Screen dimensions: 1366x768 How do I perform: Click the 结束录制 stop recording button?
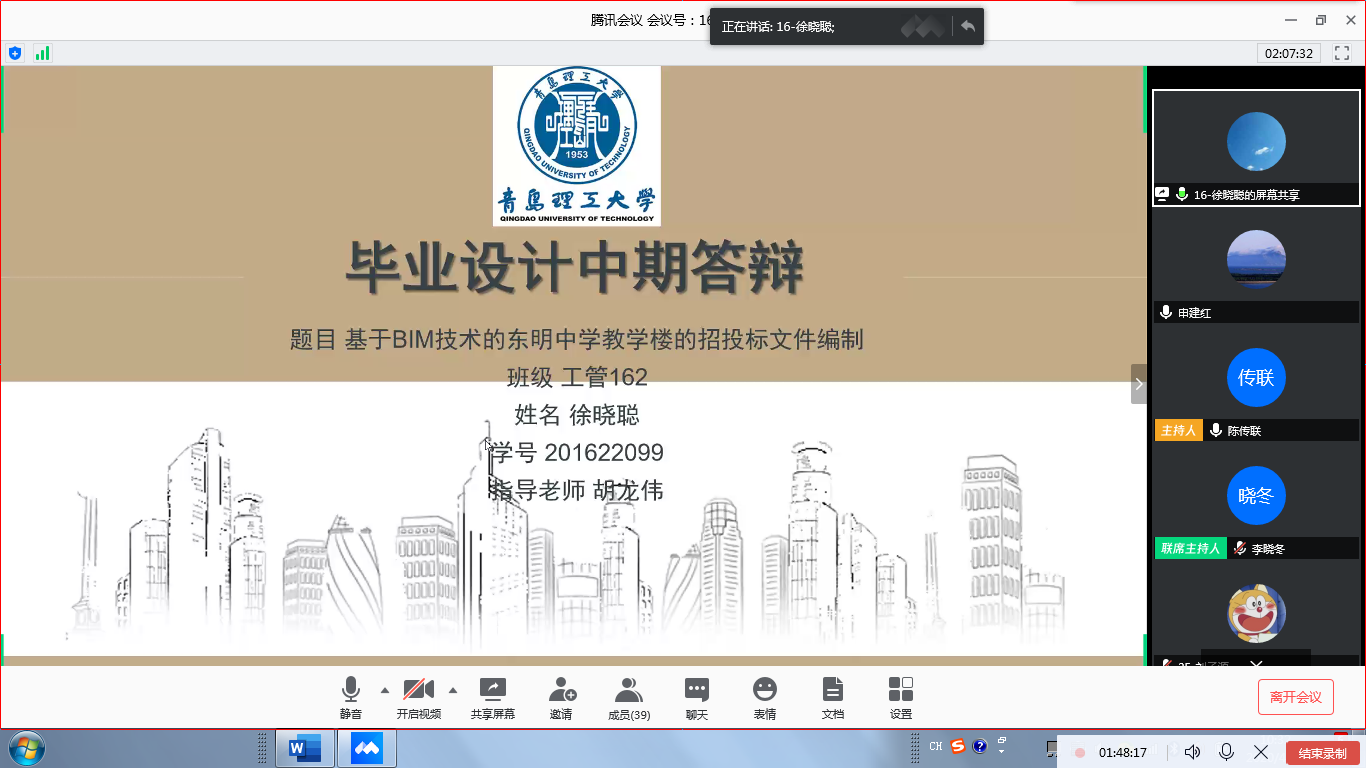pos(1322,753)
